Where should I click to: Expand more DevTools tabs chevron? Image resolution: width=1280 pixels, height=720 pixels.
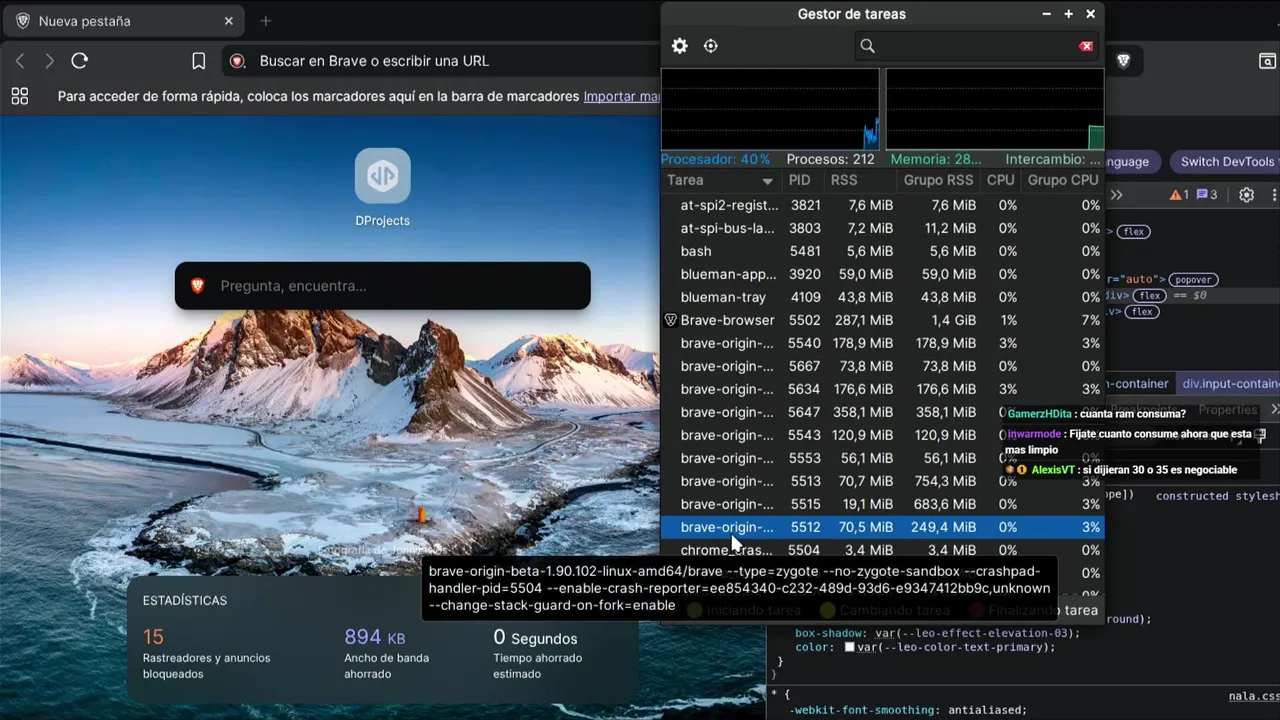[1117, 195]
